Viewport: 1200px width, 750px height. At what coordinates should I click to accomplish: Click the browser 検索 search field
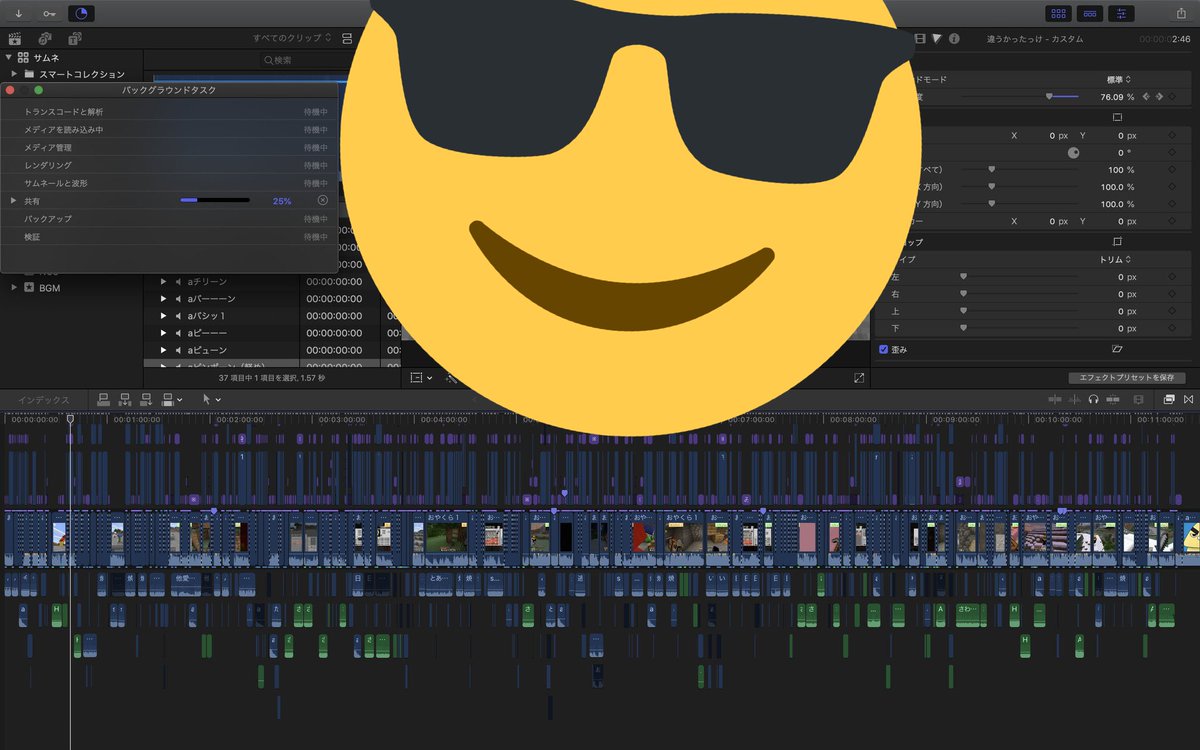point(305,60)
